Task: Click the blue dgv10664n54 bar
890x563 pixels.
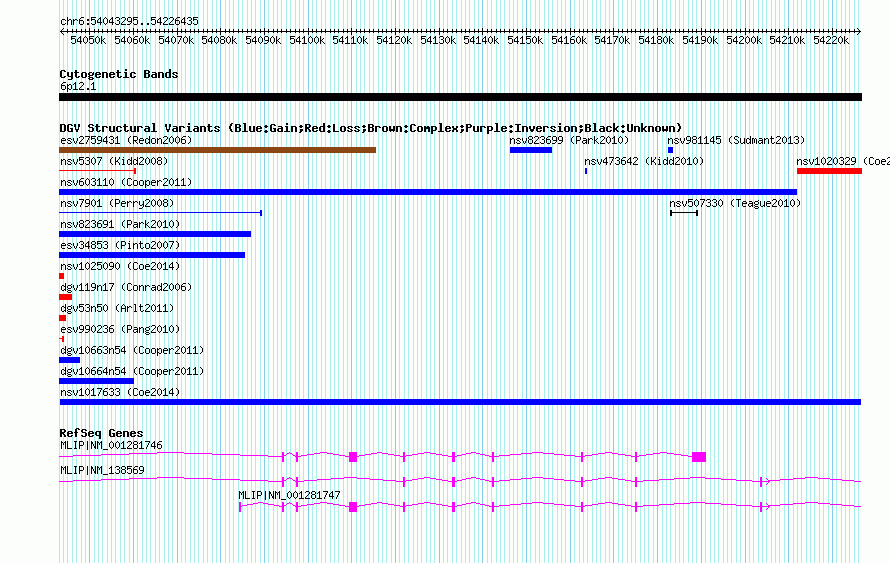Action: pos(96,381)
